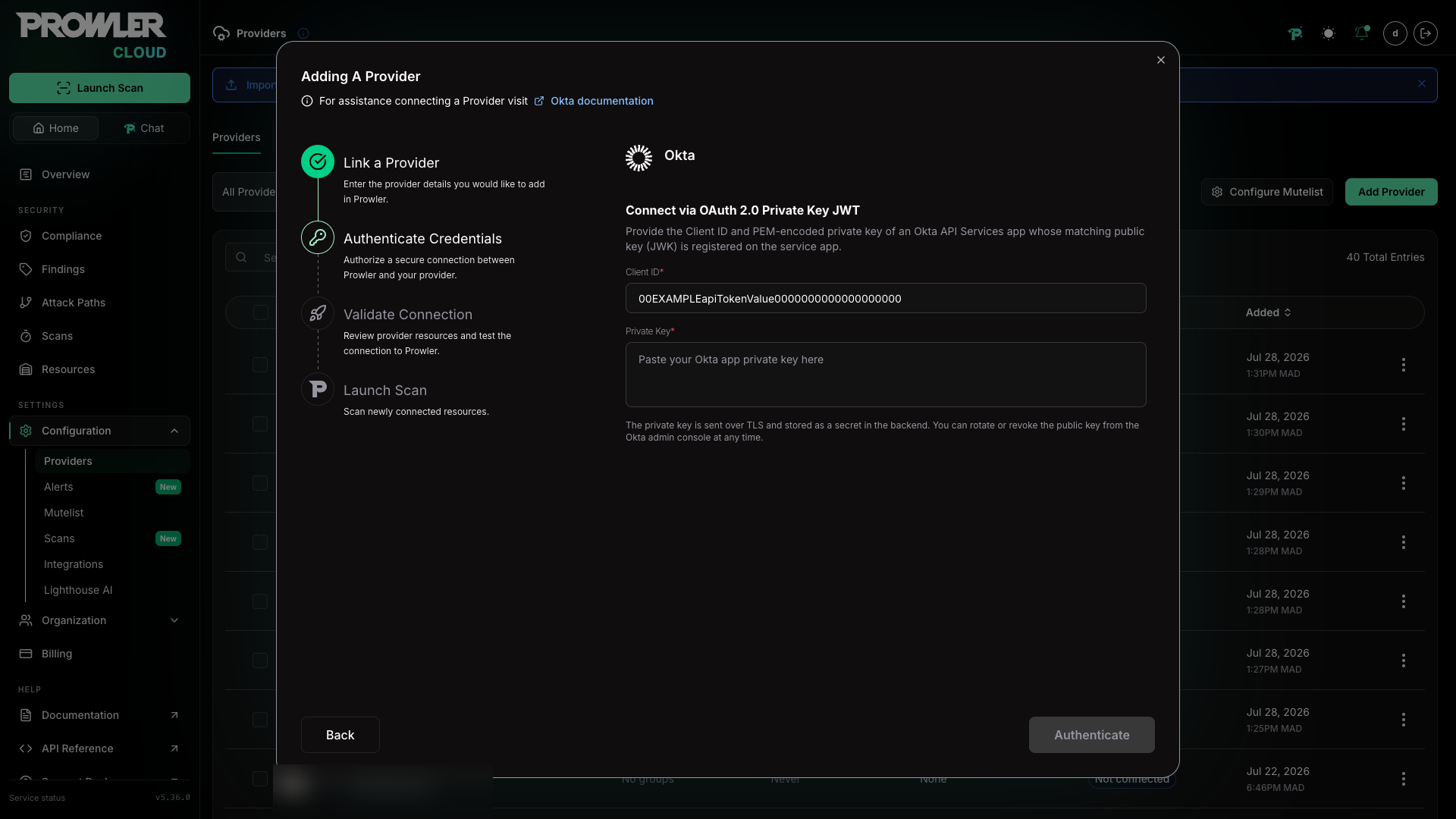
Task: Check the row added Jul 28 1:25PM
Action: pos(260,720)
